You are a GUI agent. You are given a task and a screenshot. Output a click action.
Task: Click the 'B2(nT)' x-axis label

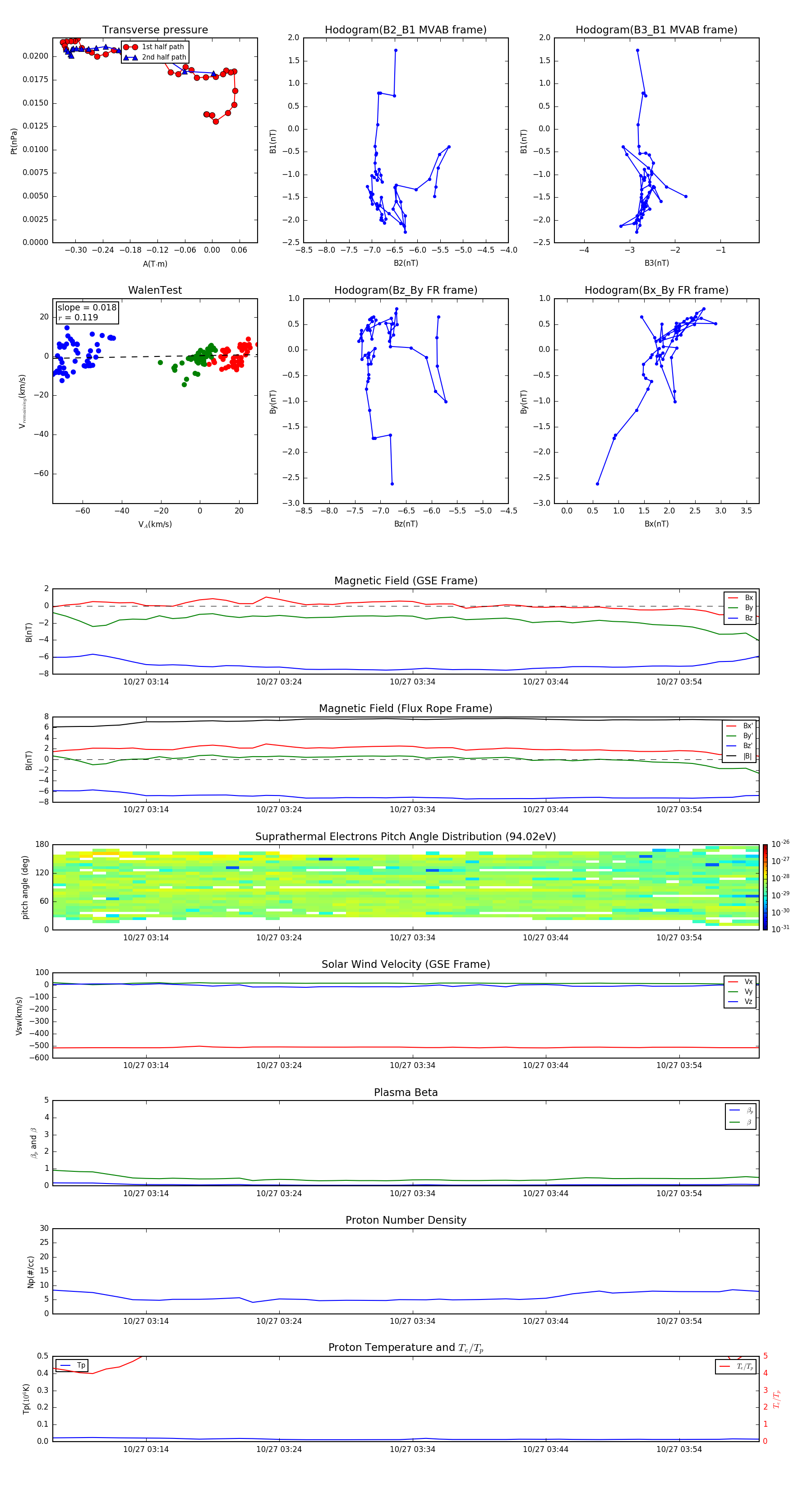point(406,263)
